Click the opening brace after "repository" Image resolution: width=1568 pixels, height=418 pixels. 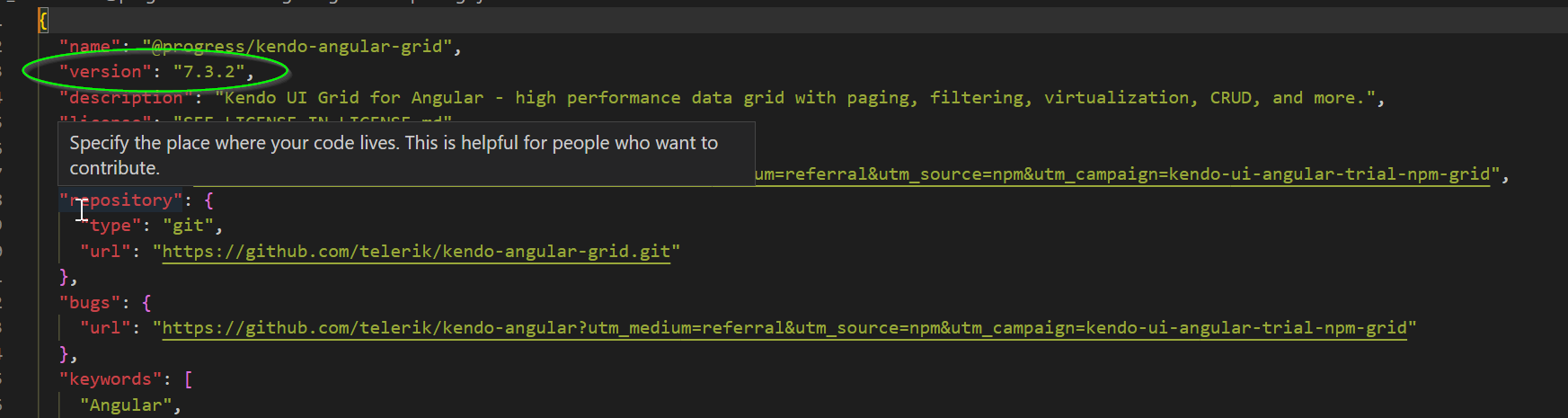pyautogui.click(x=209, y=200)
